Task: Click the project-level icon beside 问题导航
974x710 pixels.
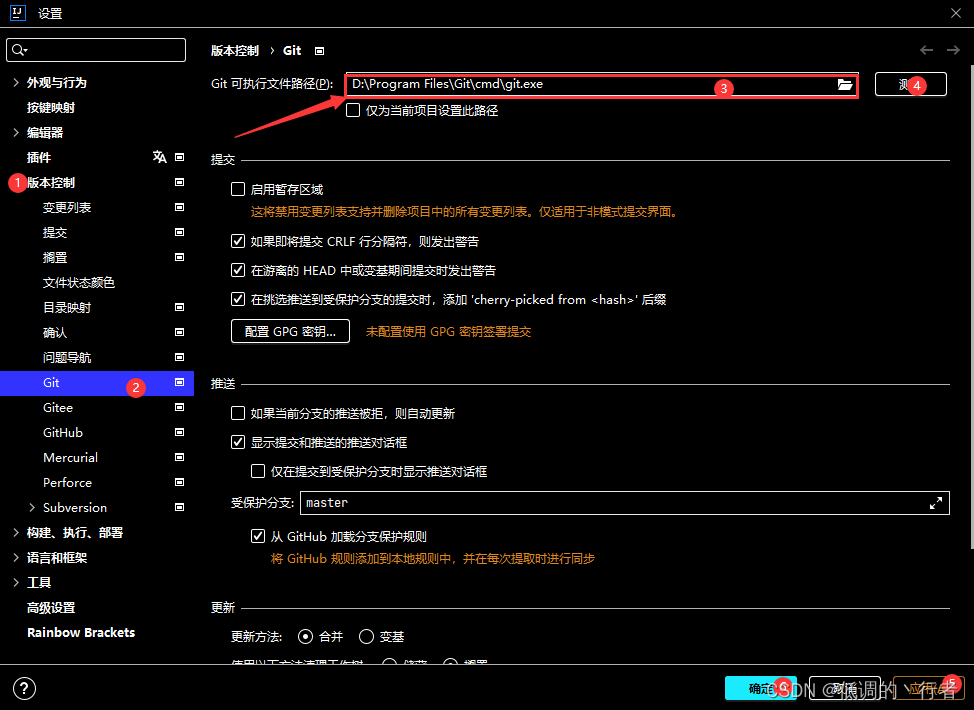Action: [180, 357]
